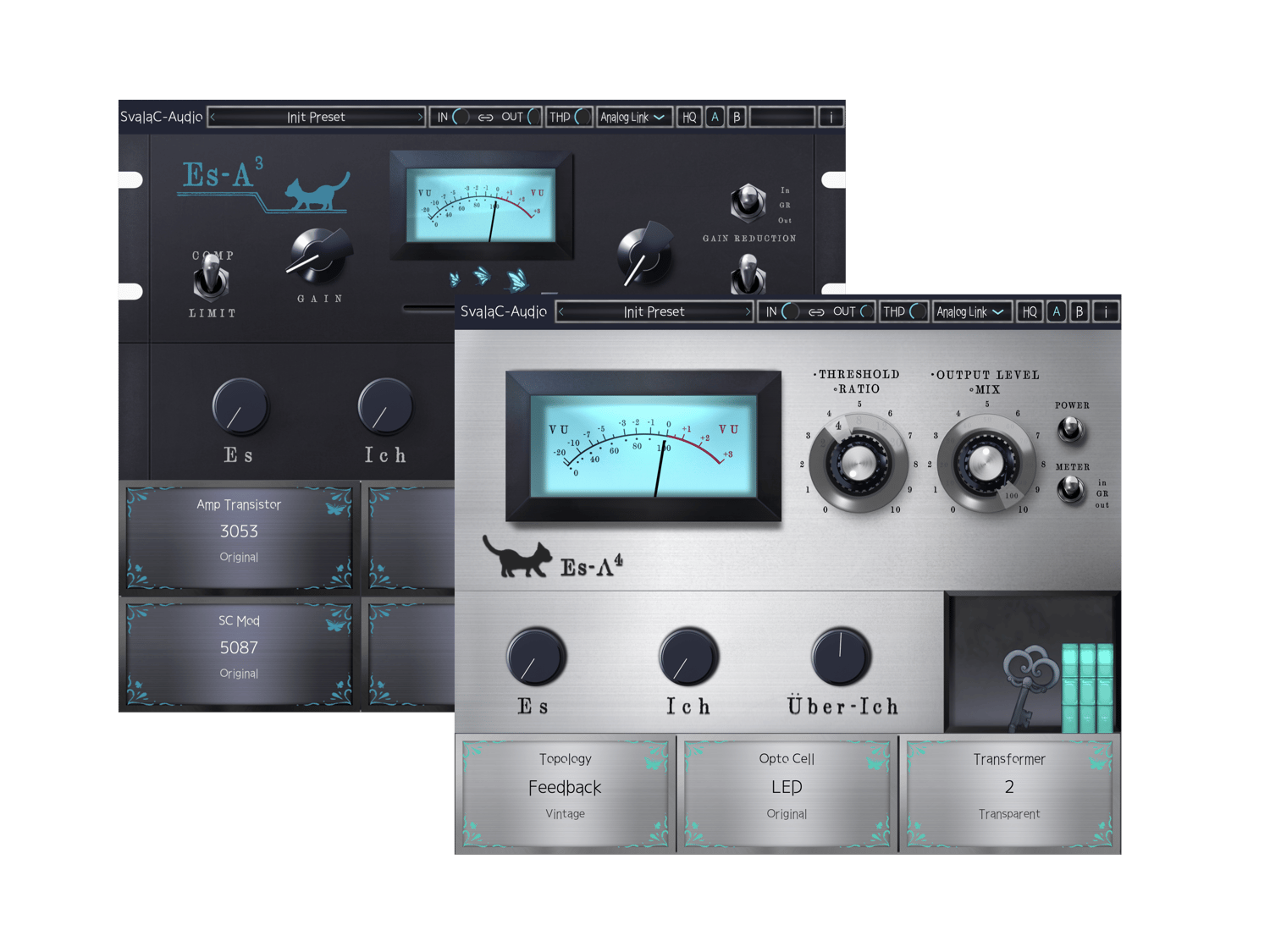
Task: Adjust the OUT gain knob in Es-A3 toolbar
Action: [x=533, y=118]
